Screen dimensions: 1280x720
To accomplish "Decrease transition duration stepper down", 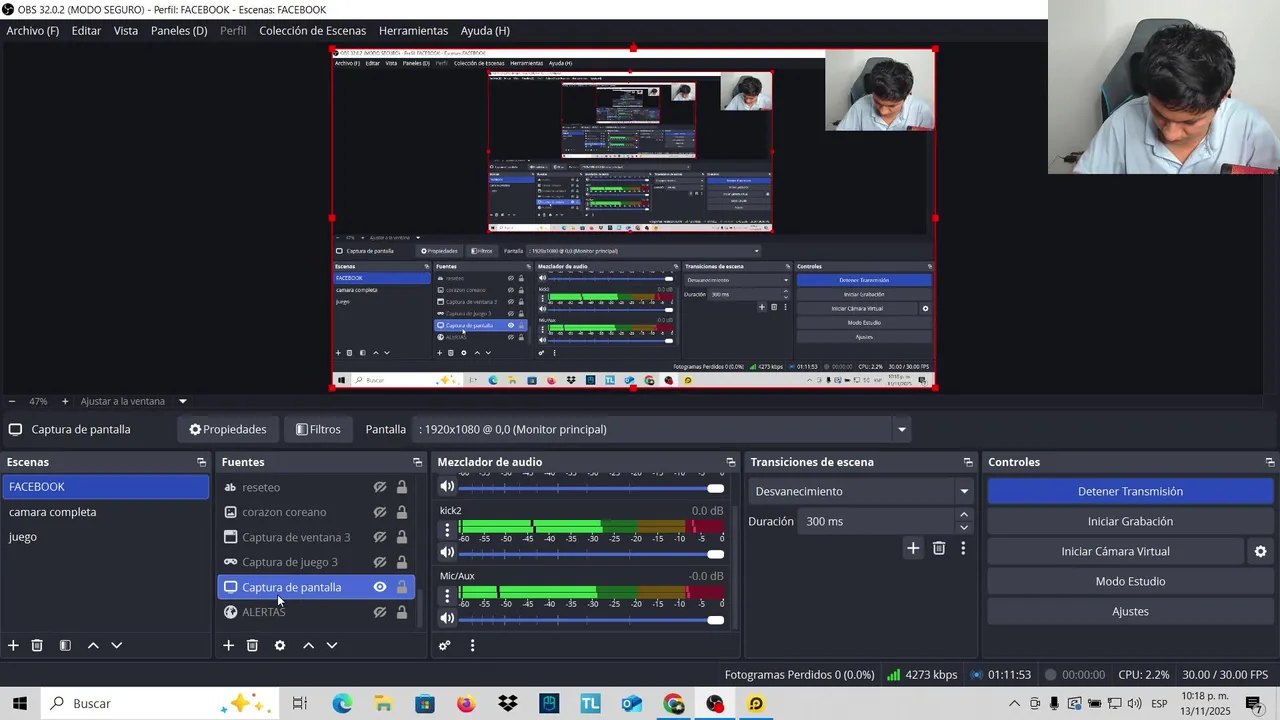I will 964,527.
